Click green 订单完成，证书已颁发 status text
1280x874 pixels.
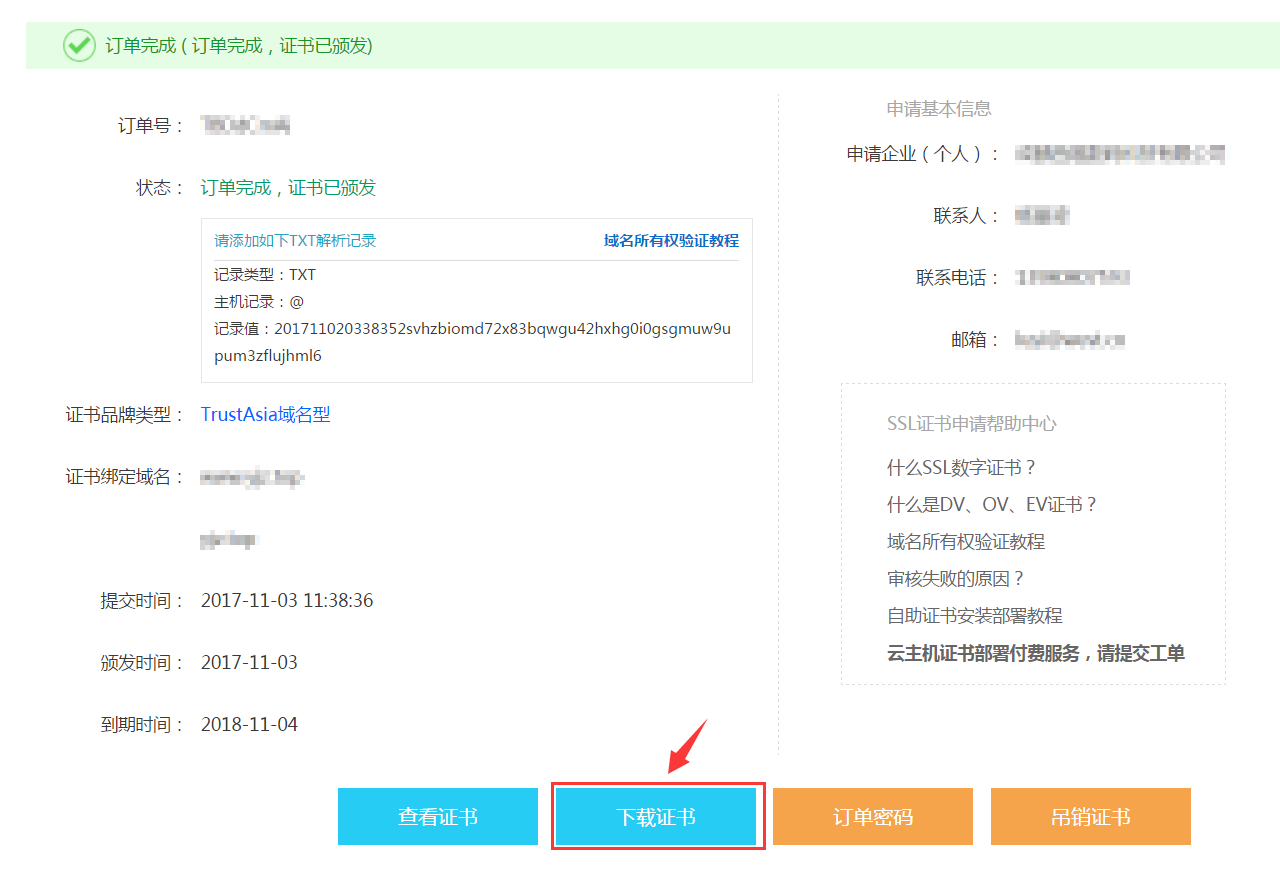288,188
